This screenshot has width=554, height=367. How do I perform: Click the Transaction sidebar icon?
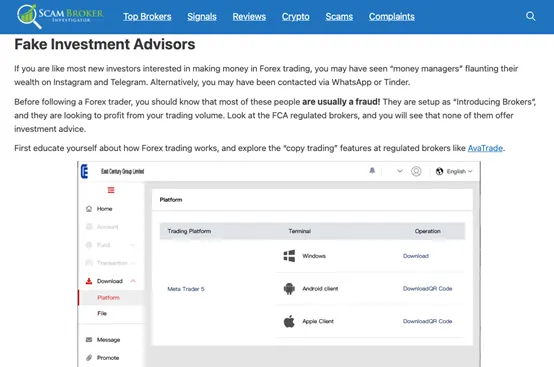tap(89, 263)
